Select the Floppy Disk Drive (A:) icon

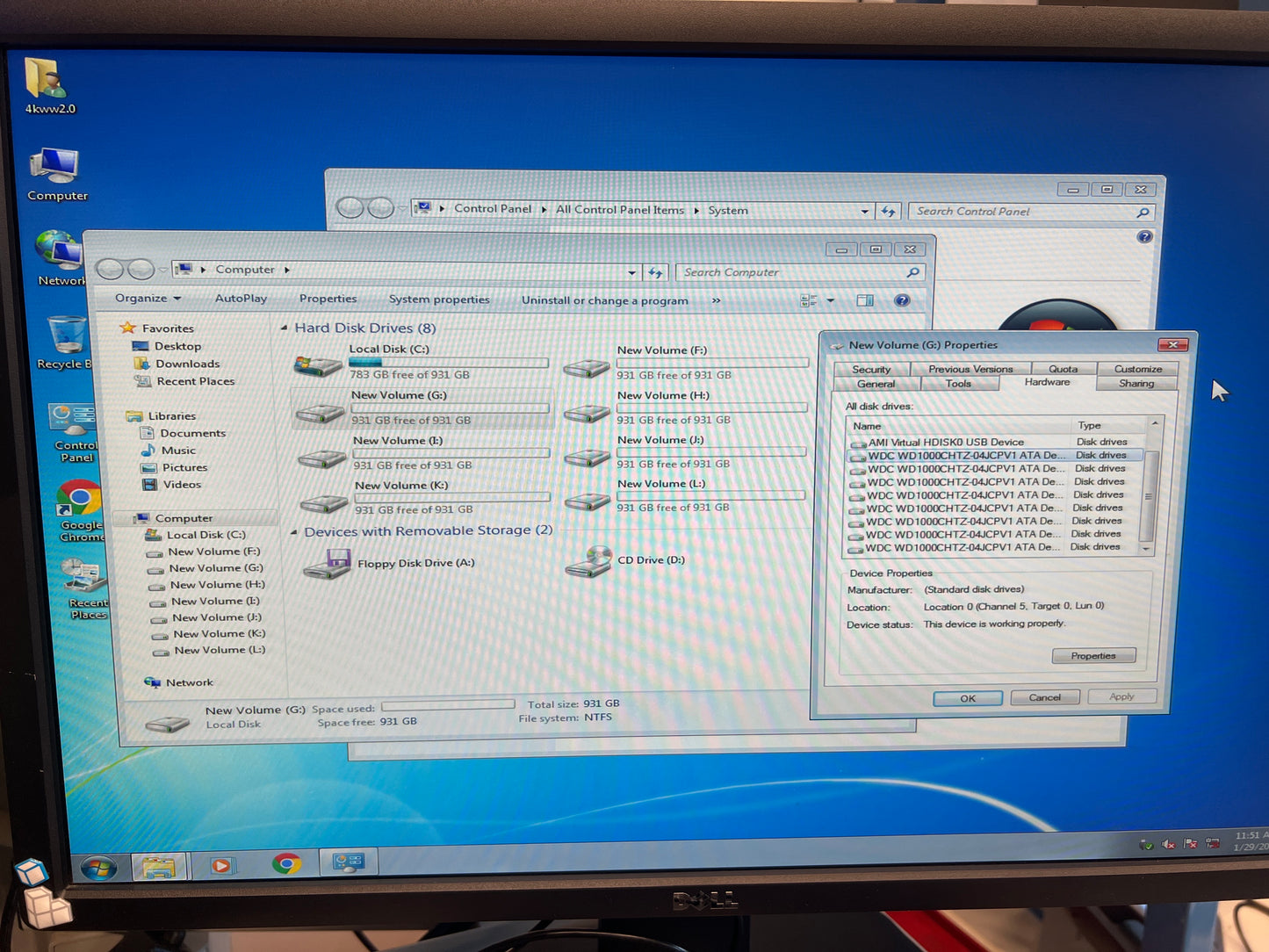tap(328, 565)
